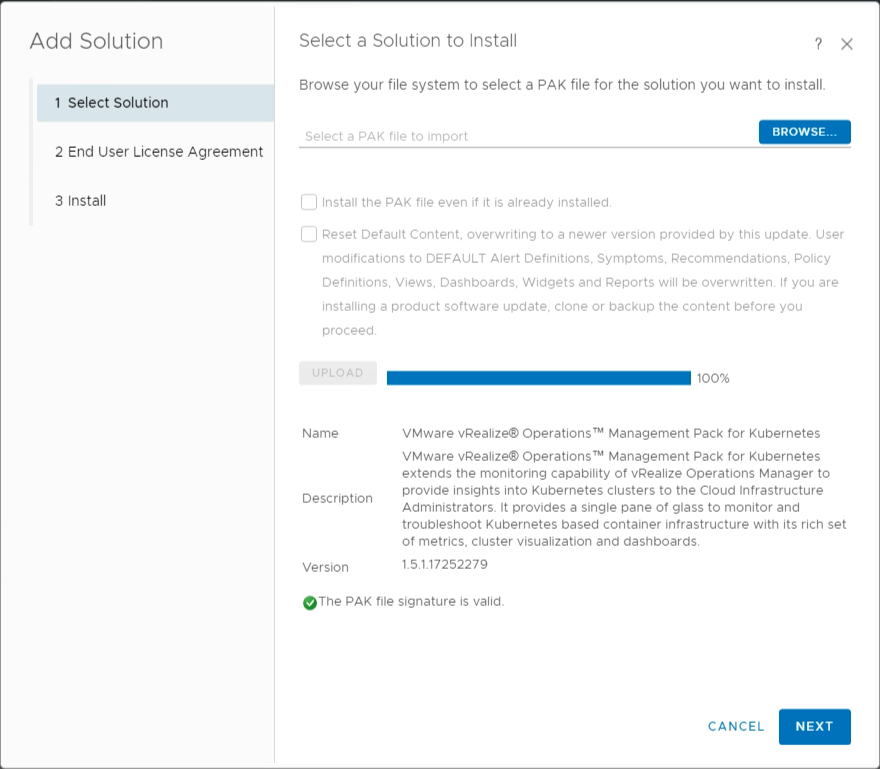Screen dimensions: 880x769
Task: Cancel the Add Solution wizard
Action: (x=736, y=726)
